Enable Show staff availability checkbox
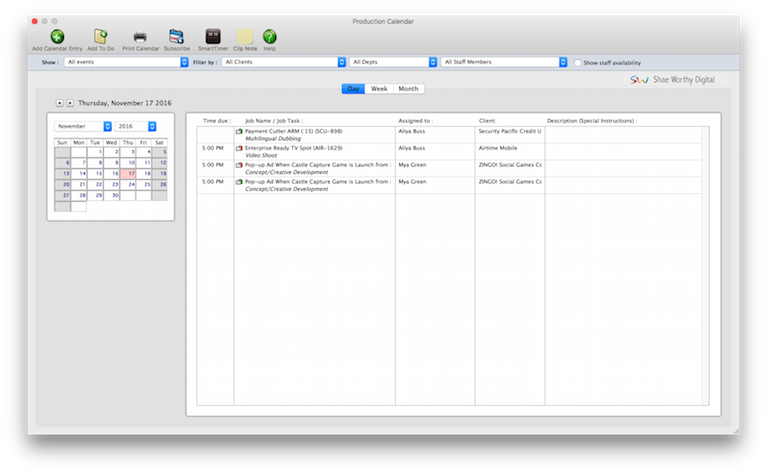 click(x=578, y=62)
